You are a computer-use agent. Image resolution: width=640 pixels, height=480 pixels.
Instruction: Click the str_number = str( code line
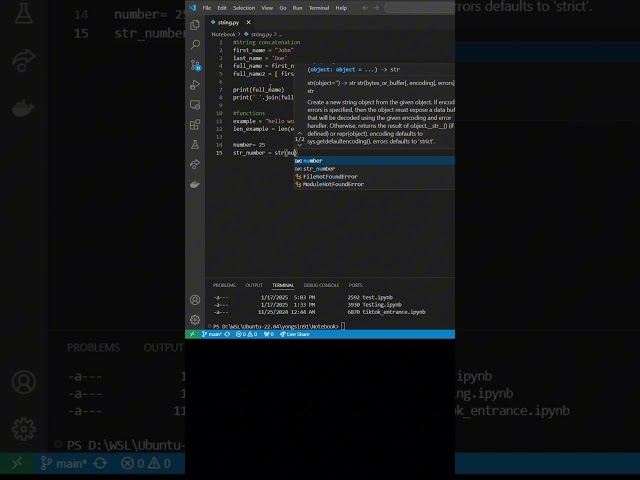point(264,153)
